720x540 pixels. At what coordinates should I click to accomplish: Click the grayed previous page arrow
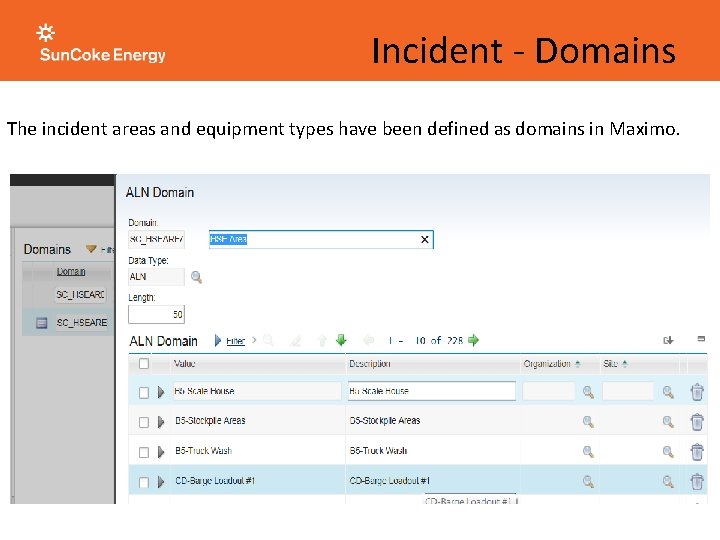(x=368, y=340)
